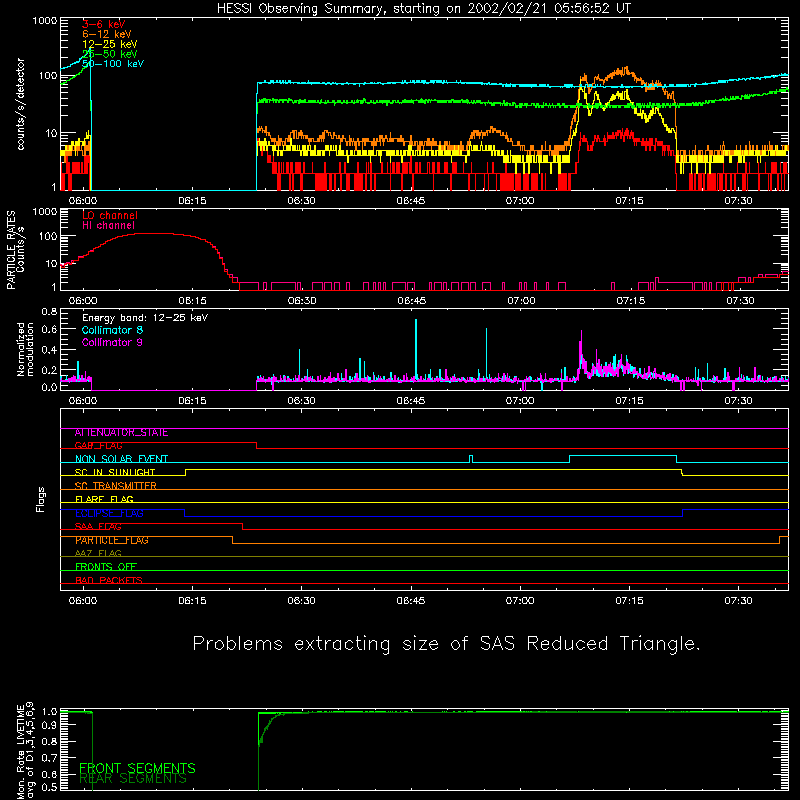Click the orange 6-12 keV flare peak near 07:15

pos(625,69)
